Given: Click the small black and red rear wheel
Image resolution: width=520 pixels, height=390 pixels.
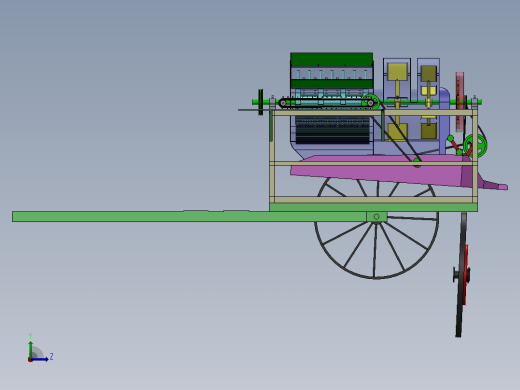Looking at the screenshot, I should 462,275.
